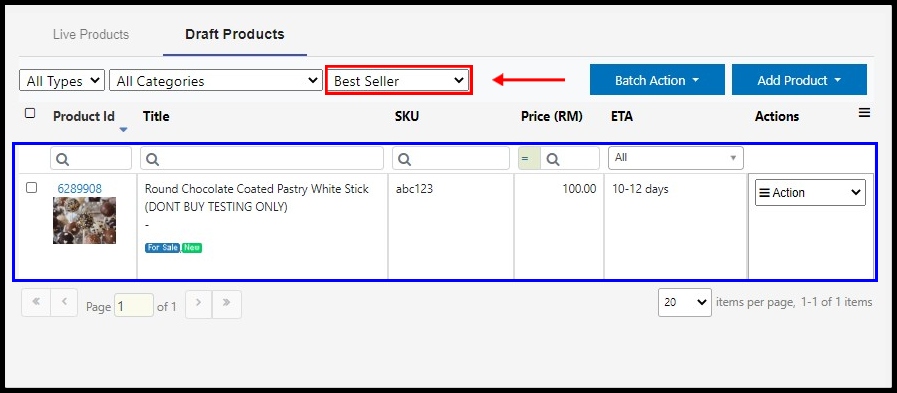Tick the select-all checkbox in header
This screenshot has width=897, height=393.
coord(30,113)
